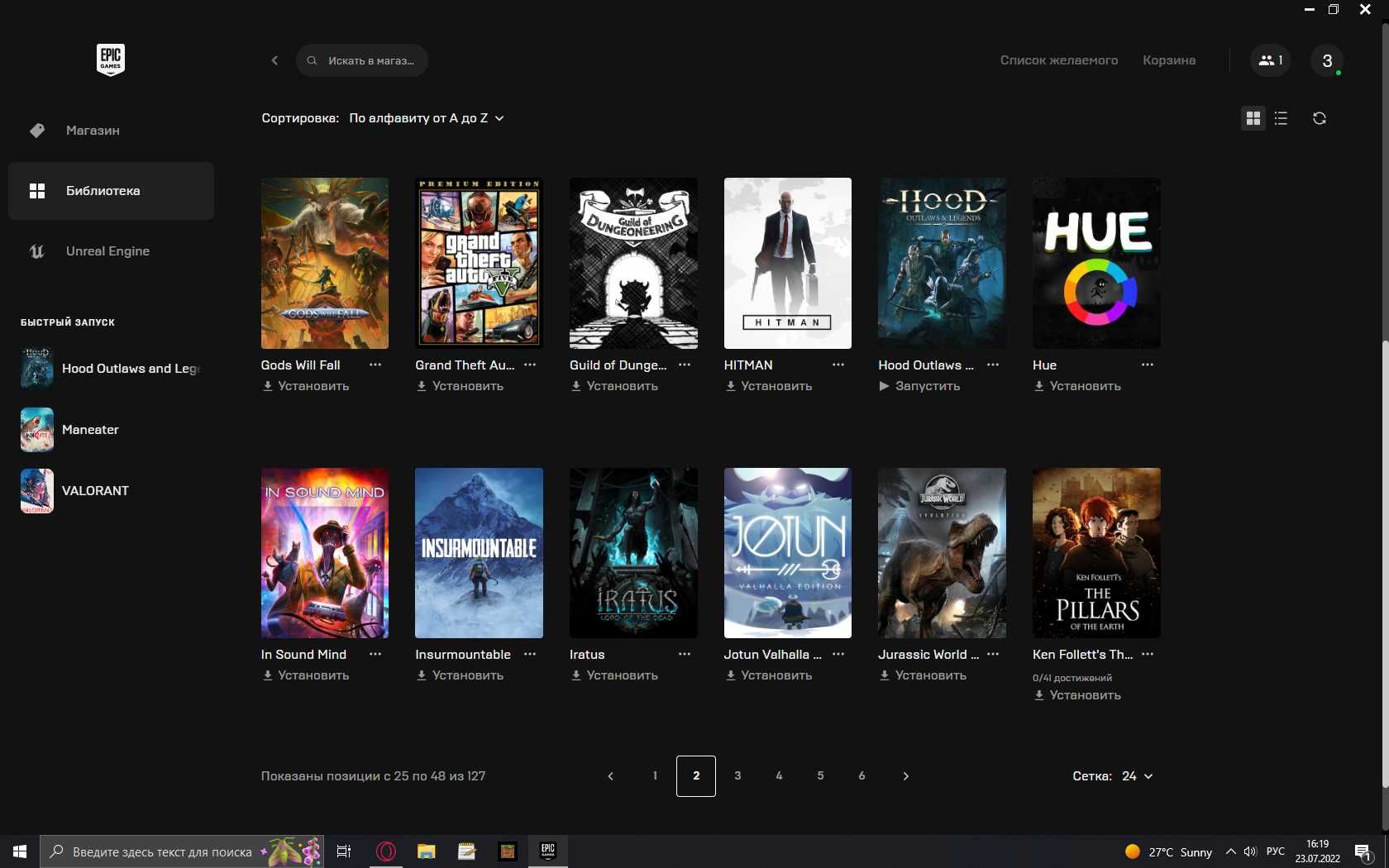Screen dimensions: 1389x868
Task: Go to next page arrow
Action: [x=905, y=776]
